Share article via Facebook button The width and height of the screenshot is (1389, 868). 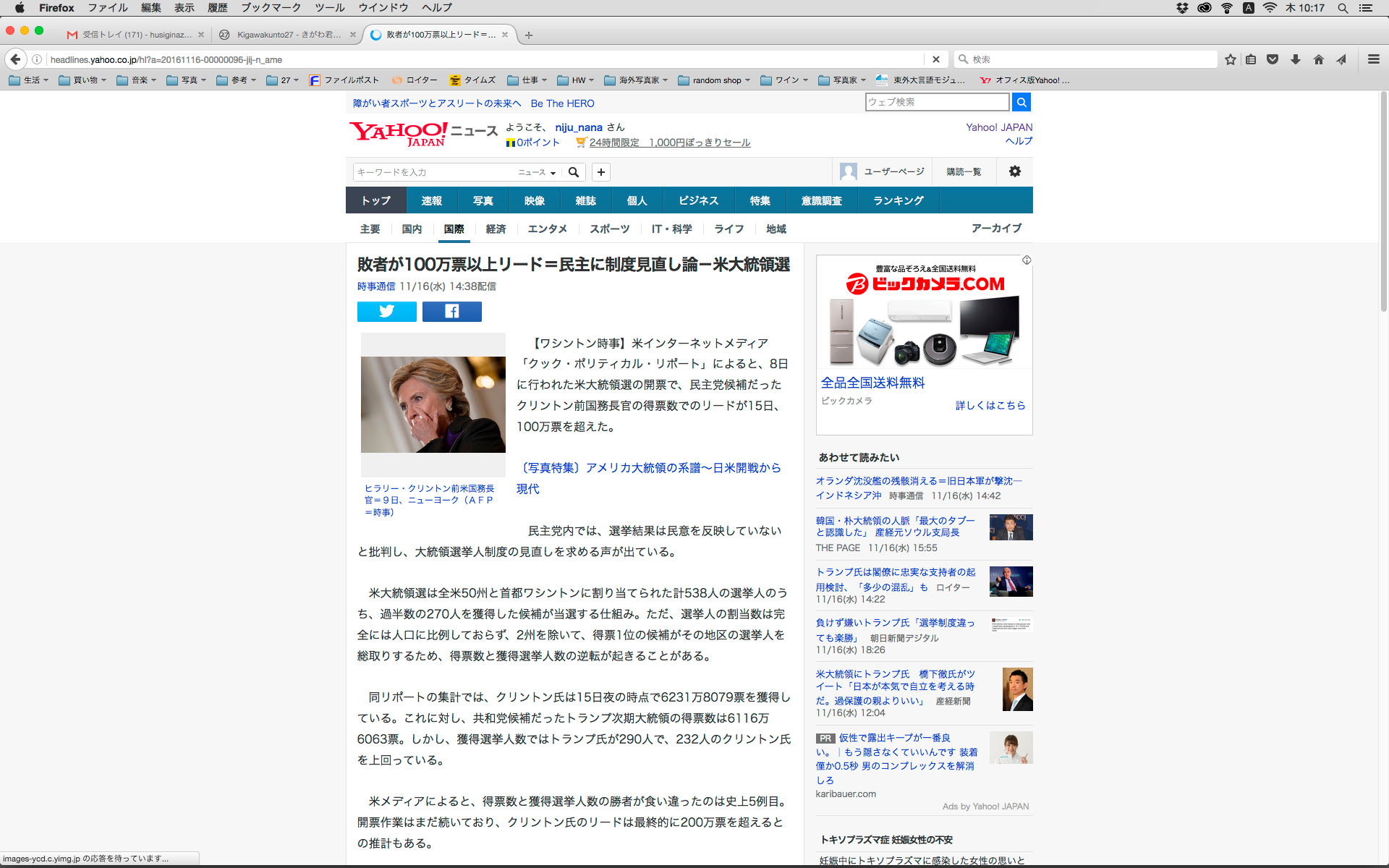[451, 311]
